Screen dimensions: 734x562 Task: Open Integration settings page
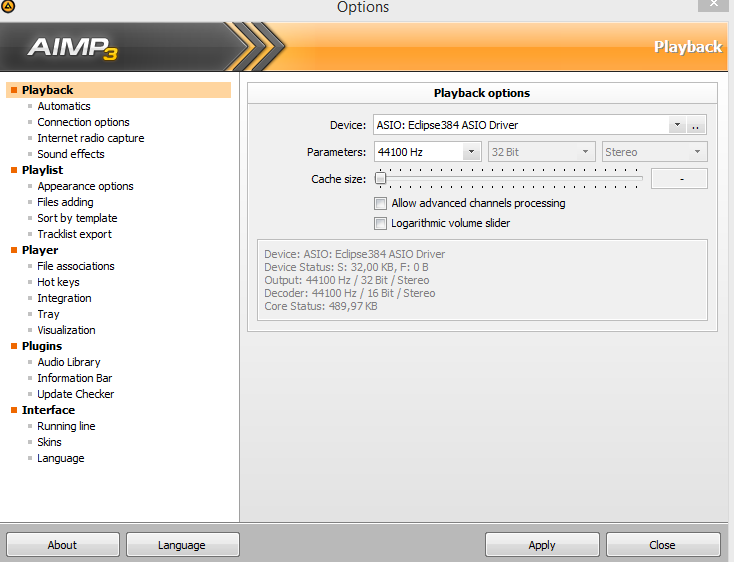[64, 298]
